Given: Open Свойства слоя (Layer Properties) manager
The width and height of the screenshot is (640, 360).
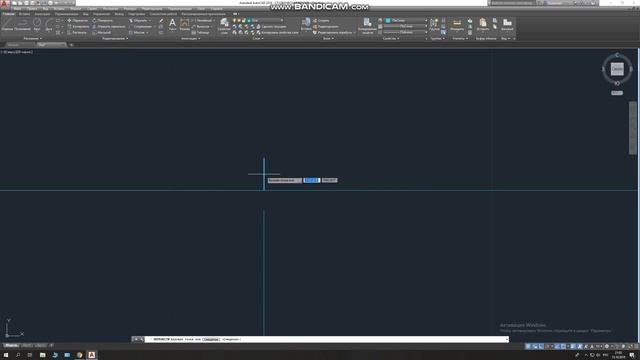Looking at the screenshot, I should (224, 25).
